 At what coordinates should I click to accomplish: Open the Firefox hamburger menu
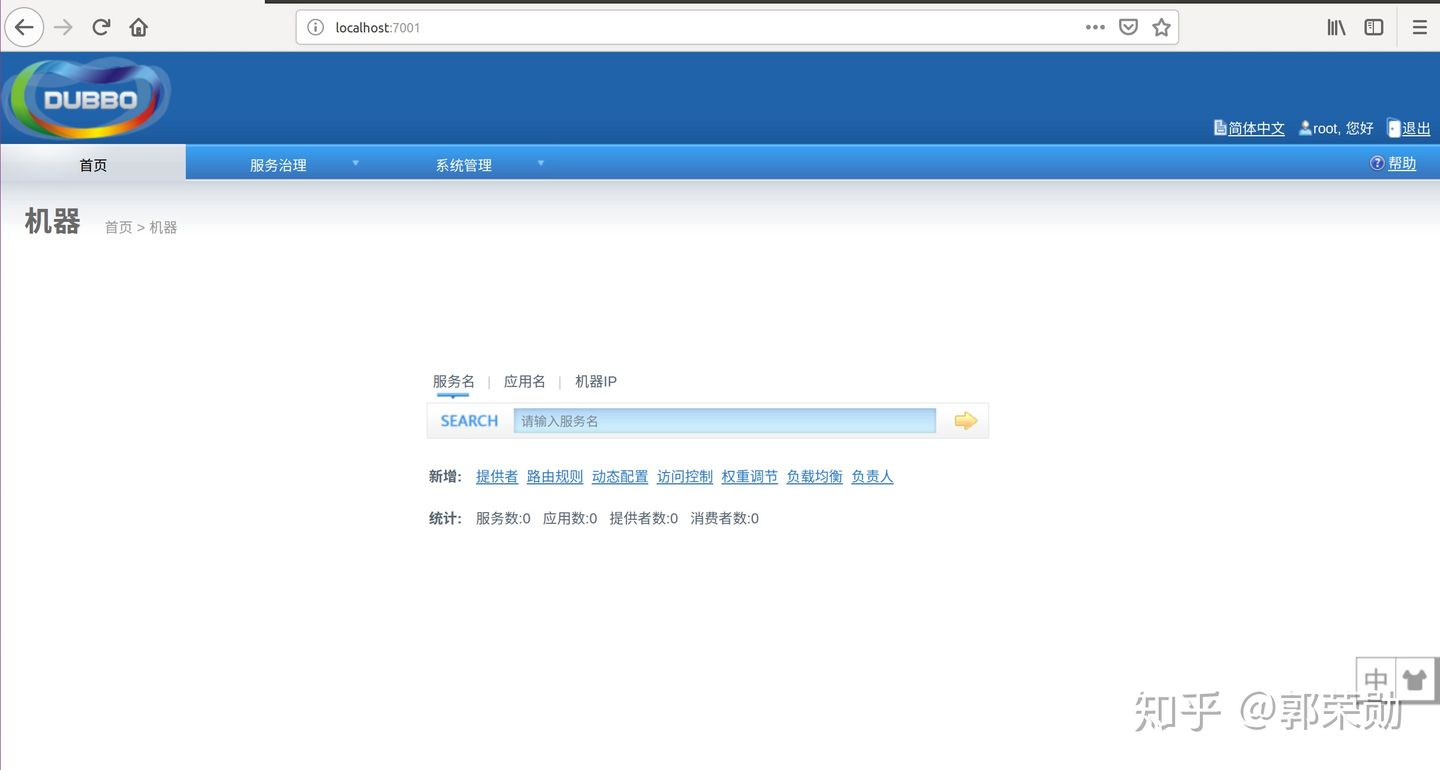(x=1419, y=27)
